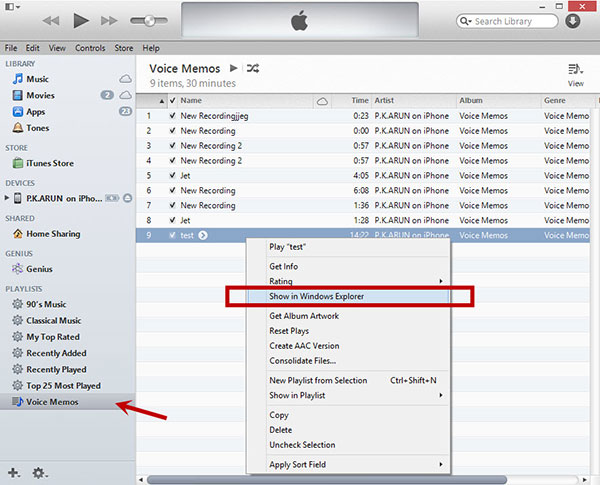Select Movies in the library sidebar

tap(40, 95)
